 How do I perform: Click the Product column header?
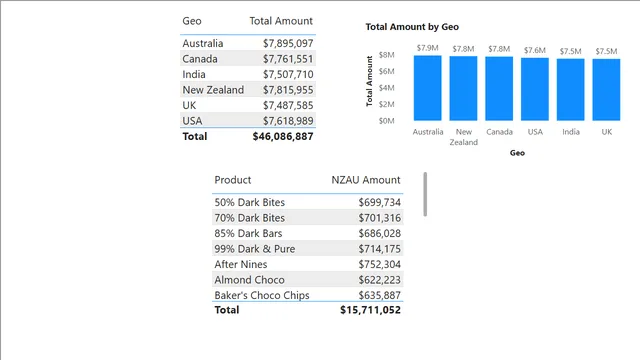point(233,180)
